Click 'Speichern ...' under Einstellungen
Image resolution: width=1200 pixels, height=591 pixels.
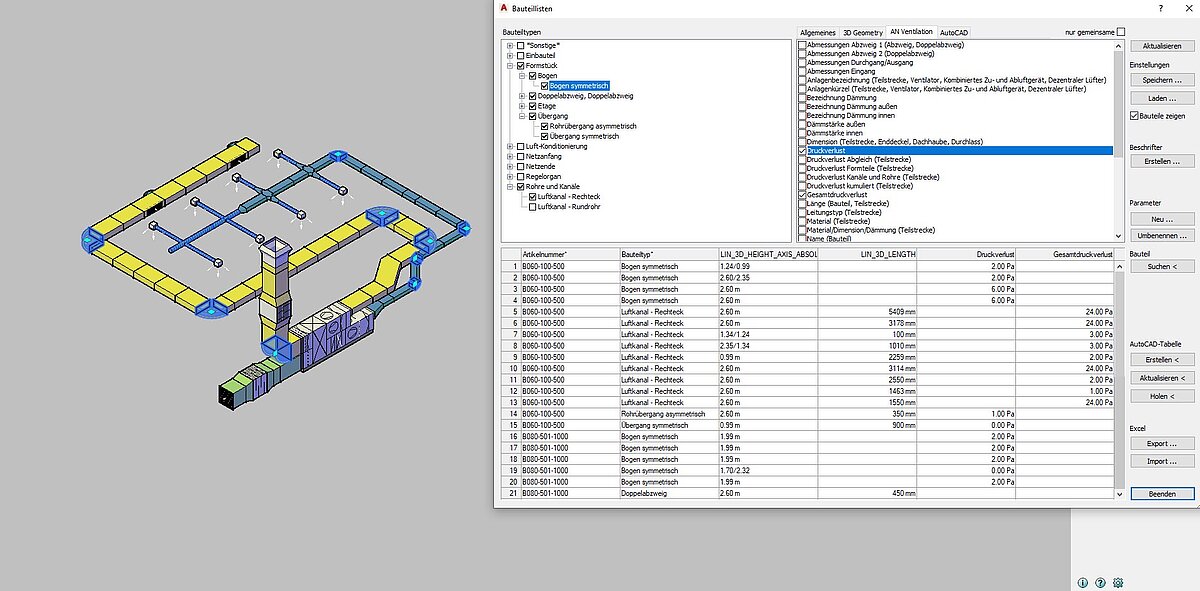click(1161, 80)
